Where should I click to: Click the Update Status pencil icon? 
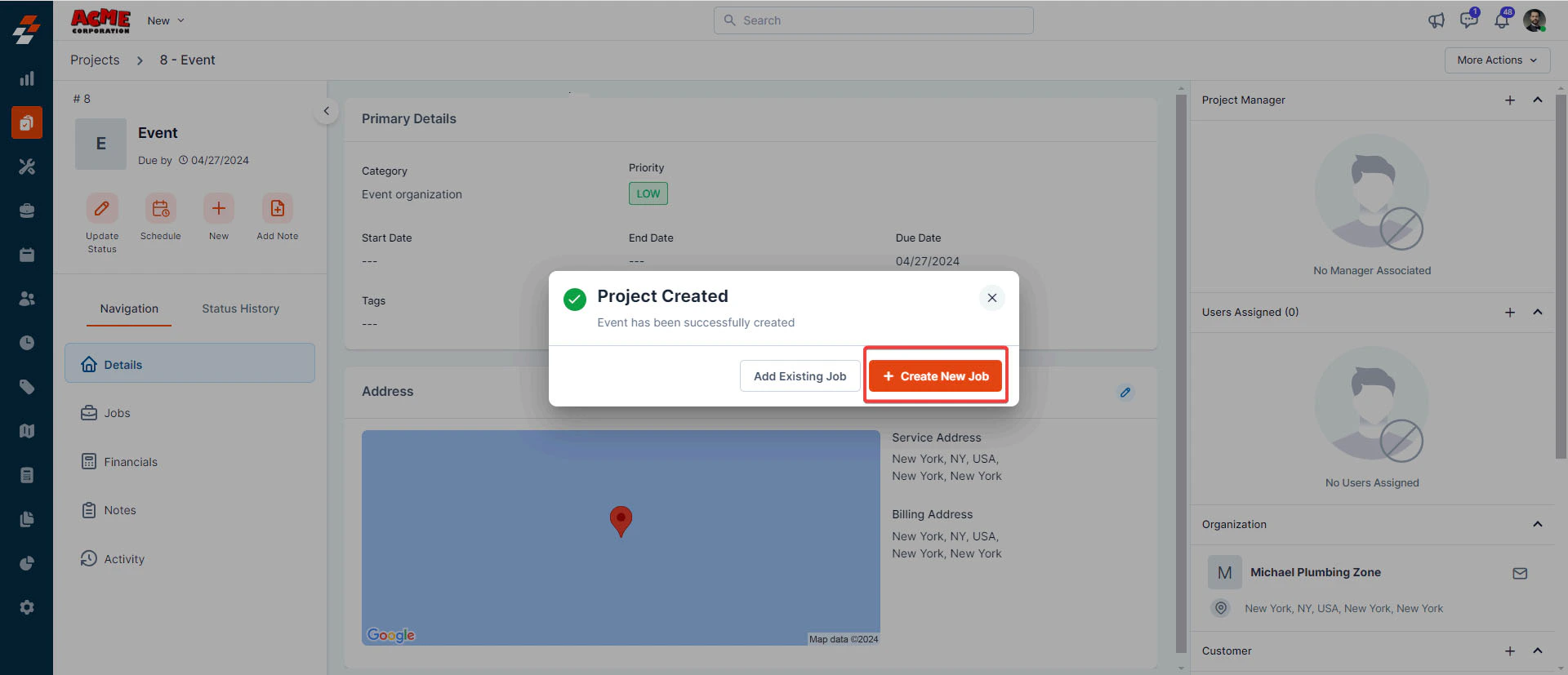102,209
